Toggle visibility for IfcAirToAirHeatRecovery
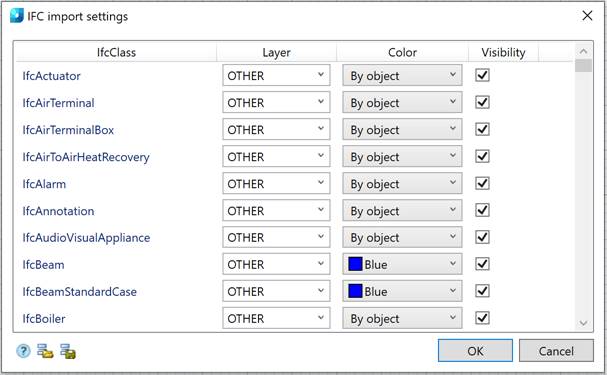 click(482, 156)
